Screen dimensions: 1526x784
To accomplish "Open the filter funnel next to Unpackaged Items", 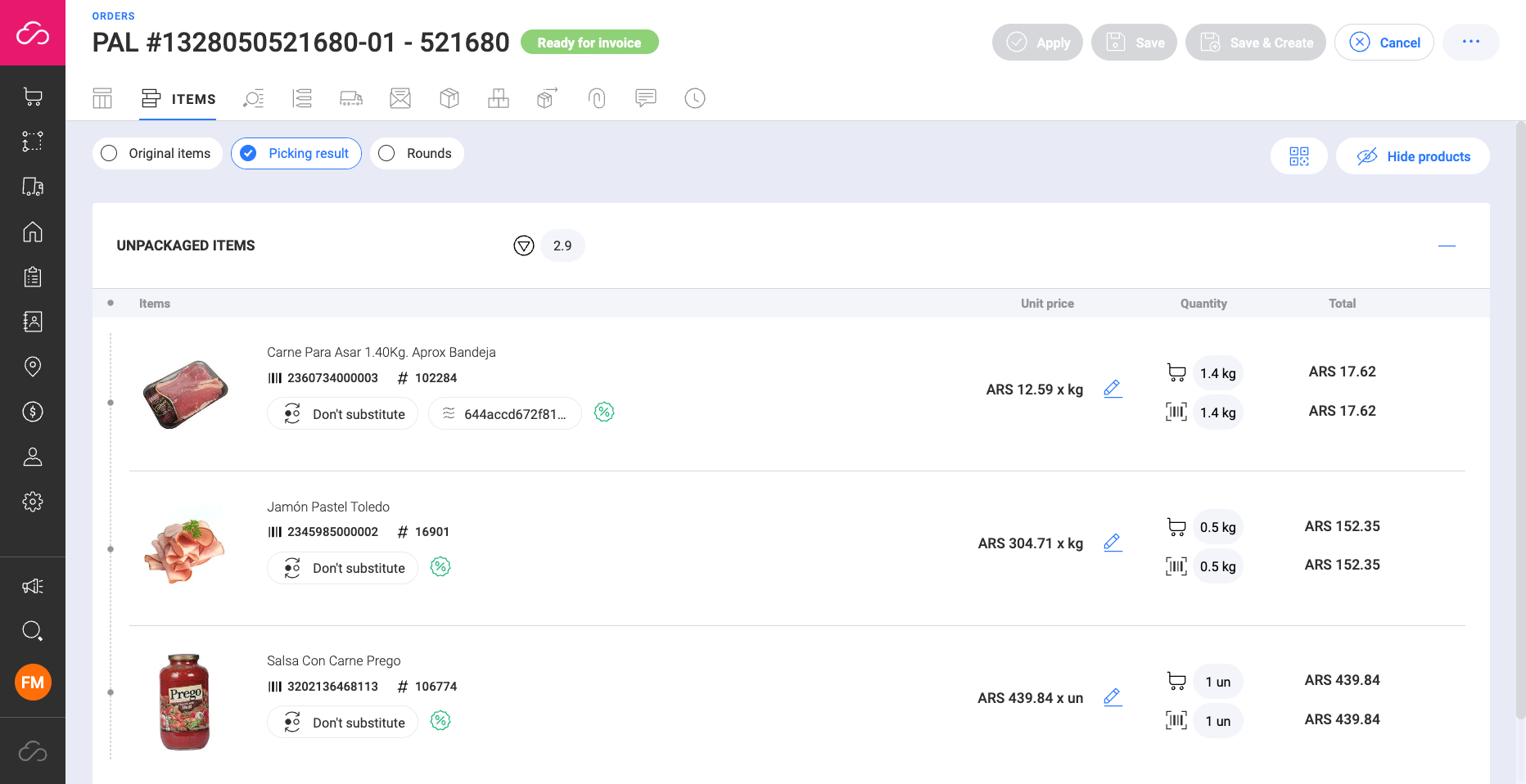I will [523, 246].
